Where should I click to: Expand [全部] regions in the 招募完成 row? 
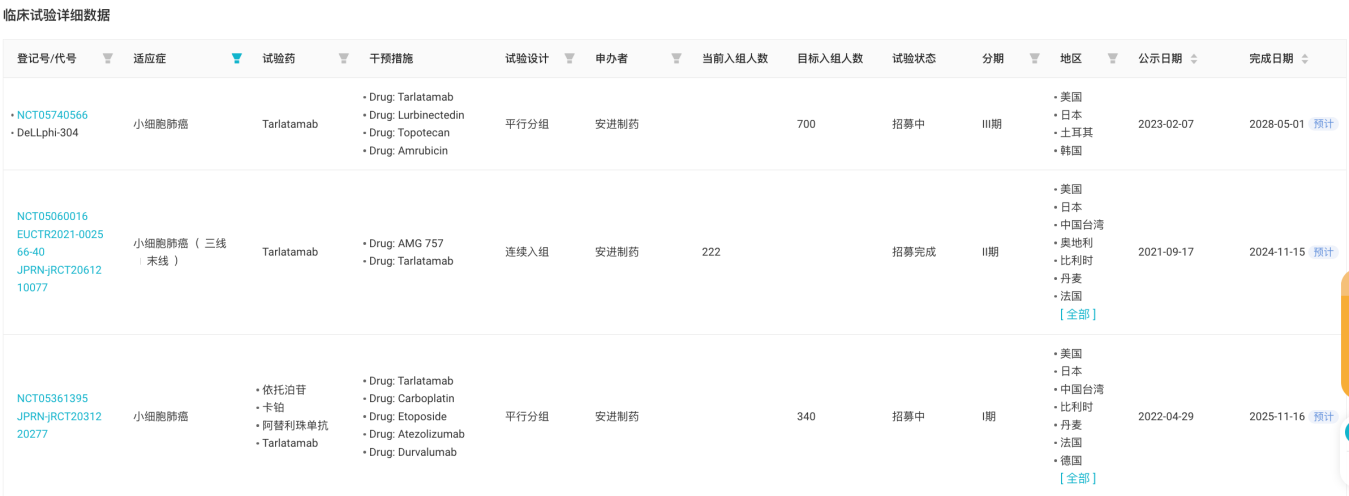tap(1077, 314)
